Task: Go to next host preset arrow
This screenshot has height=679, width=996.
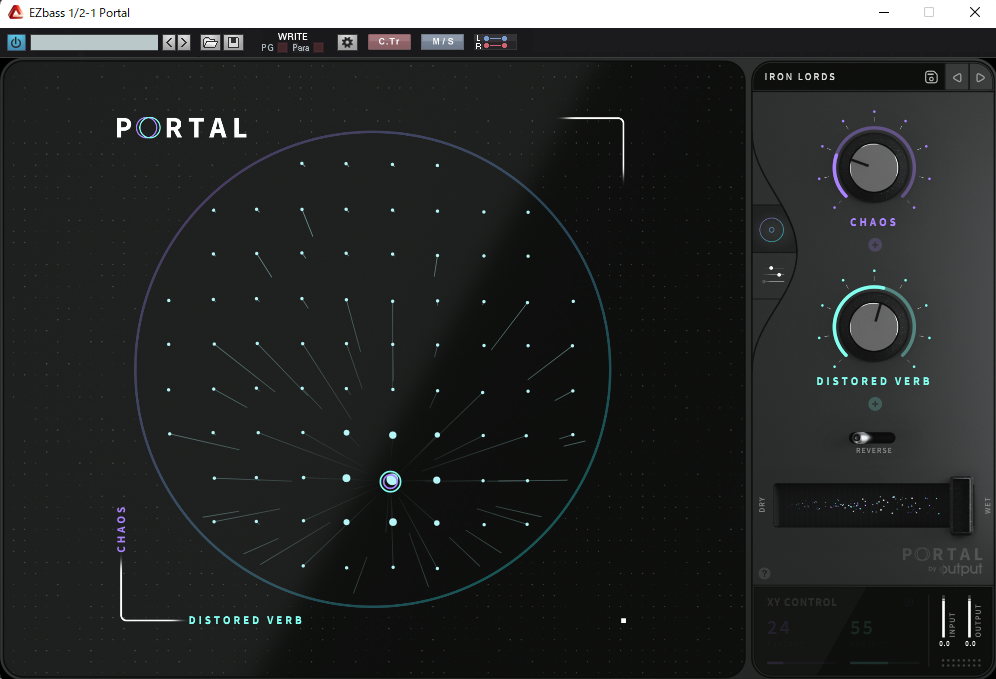Action: 184,43
